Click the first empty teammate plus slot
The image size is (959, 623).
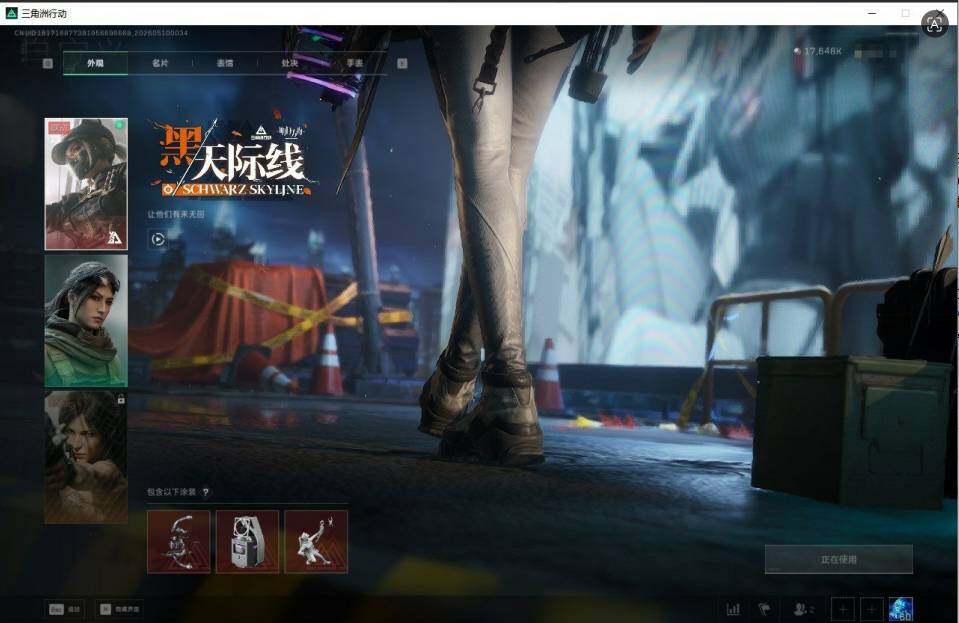pyautogui.click(x=843, y=609)
